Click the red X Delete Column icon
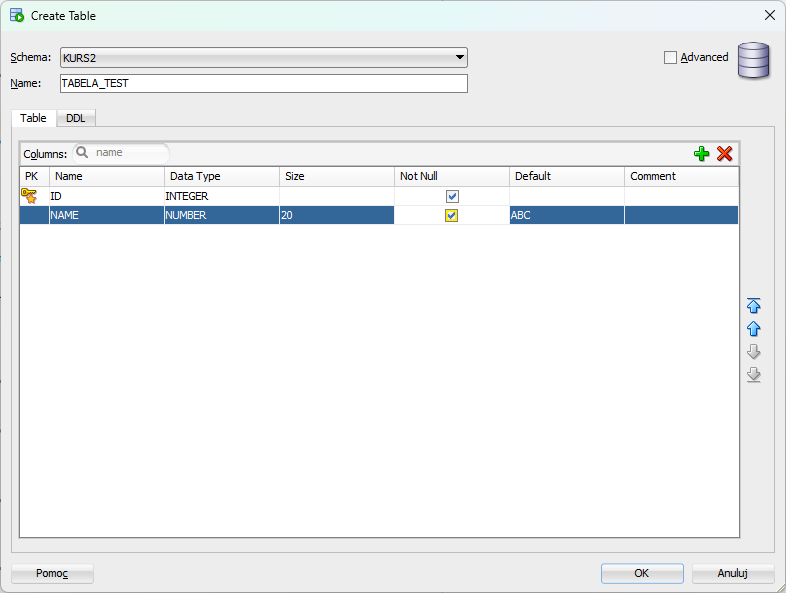Image resolution: width=786 pixels, height=593 pixels. pos(725,154)
